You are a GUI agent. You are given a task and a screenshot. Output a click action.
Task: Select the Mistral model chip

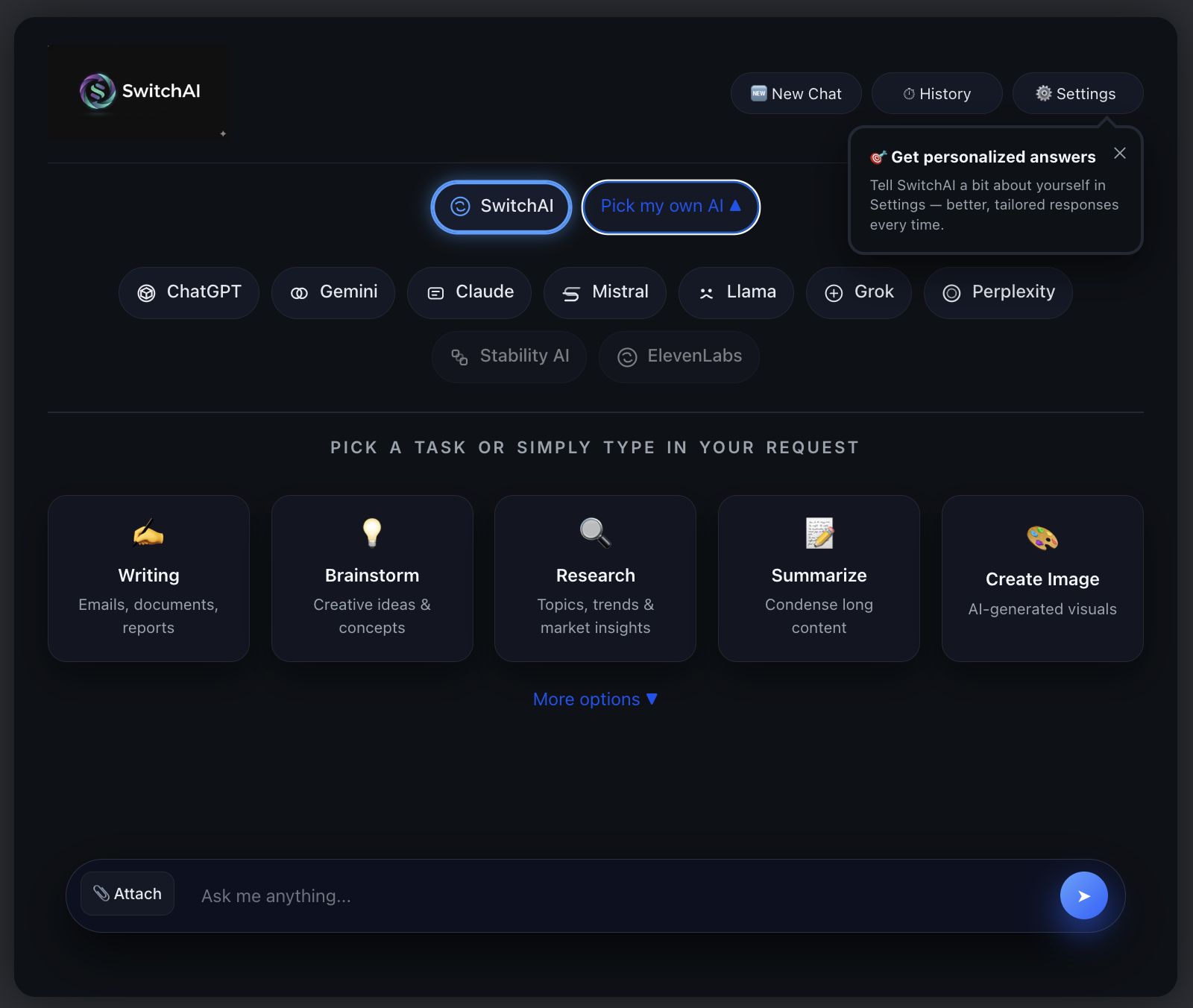605,292
